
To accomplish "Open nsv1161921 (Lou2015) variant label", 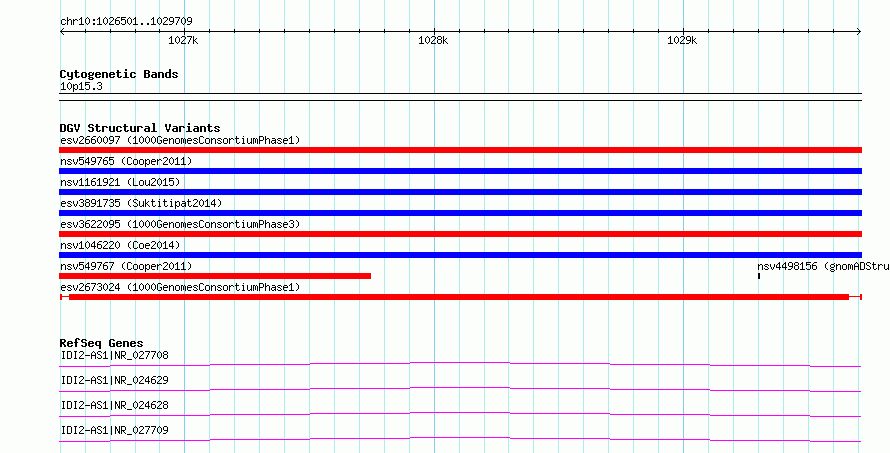I will click(120, 182).
